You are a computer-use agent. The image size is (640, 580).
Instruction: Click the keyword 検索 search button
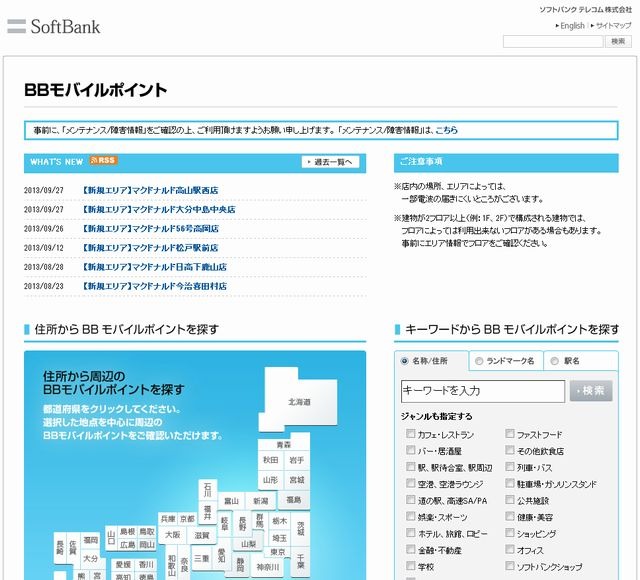(x=591, y=391)
